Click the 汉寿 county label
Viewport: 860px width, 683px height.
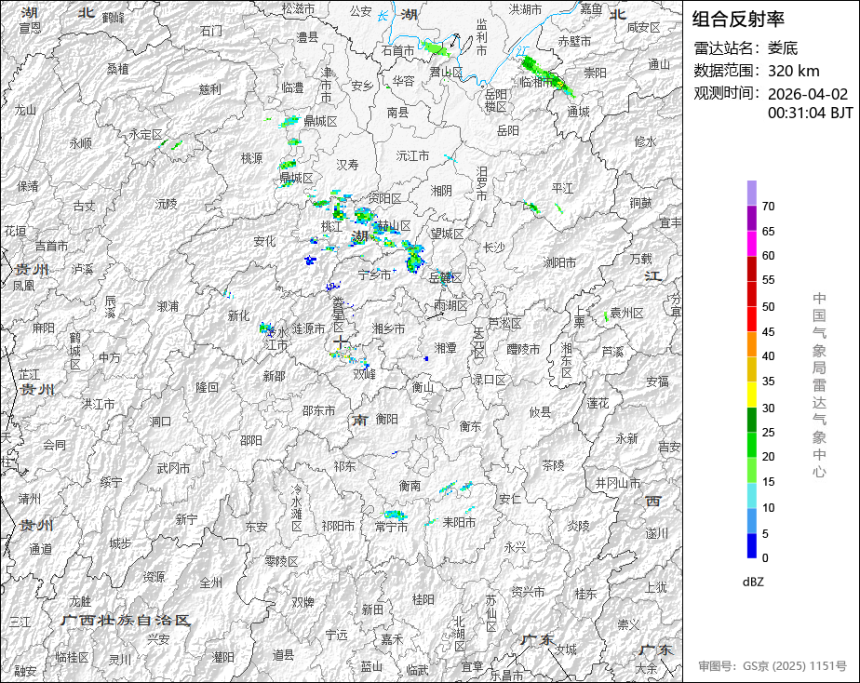pos(347,163)
